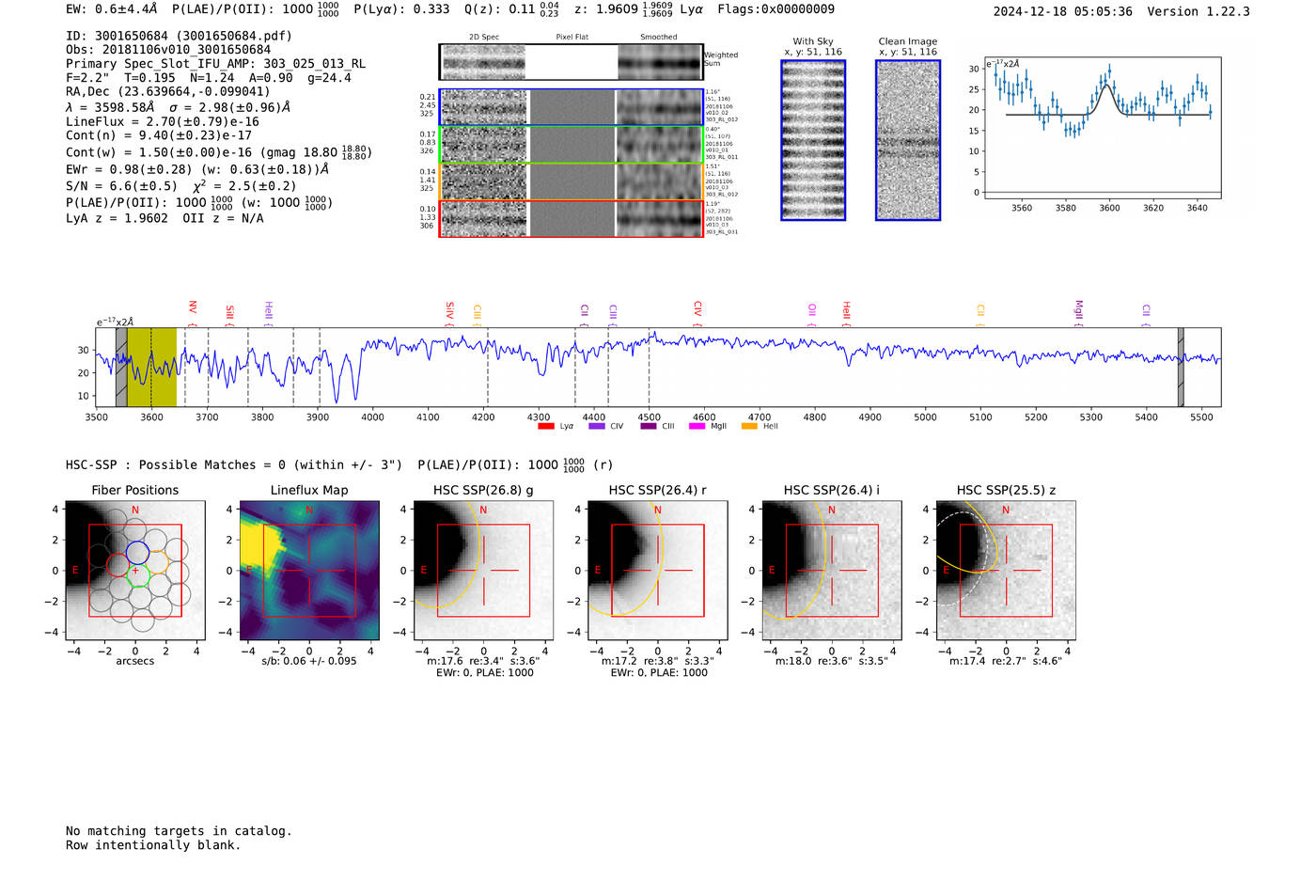The image size is (1316, 896).
Task: Click the Primary Spec_Slot_IFU_AMP line
Action: (x=215, y=64)
